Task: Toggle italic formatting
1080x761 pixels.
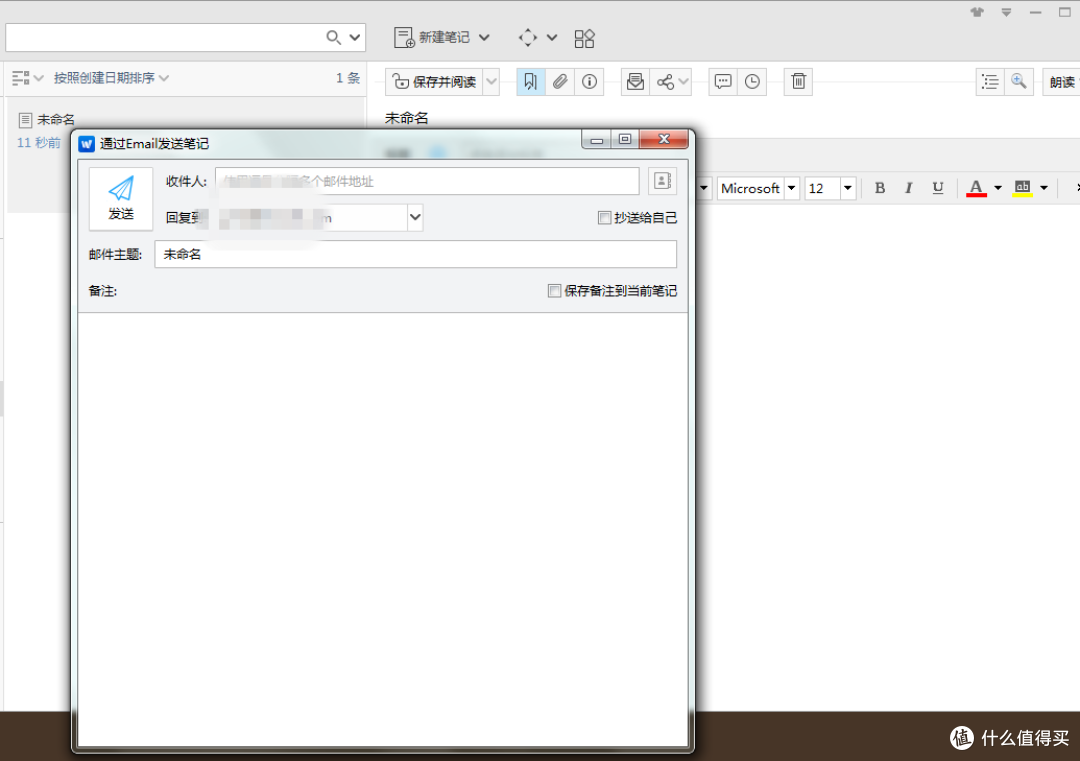Action: click(x=908, y=188)
